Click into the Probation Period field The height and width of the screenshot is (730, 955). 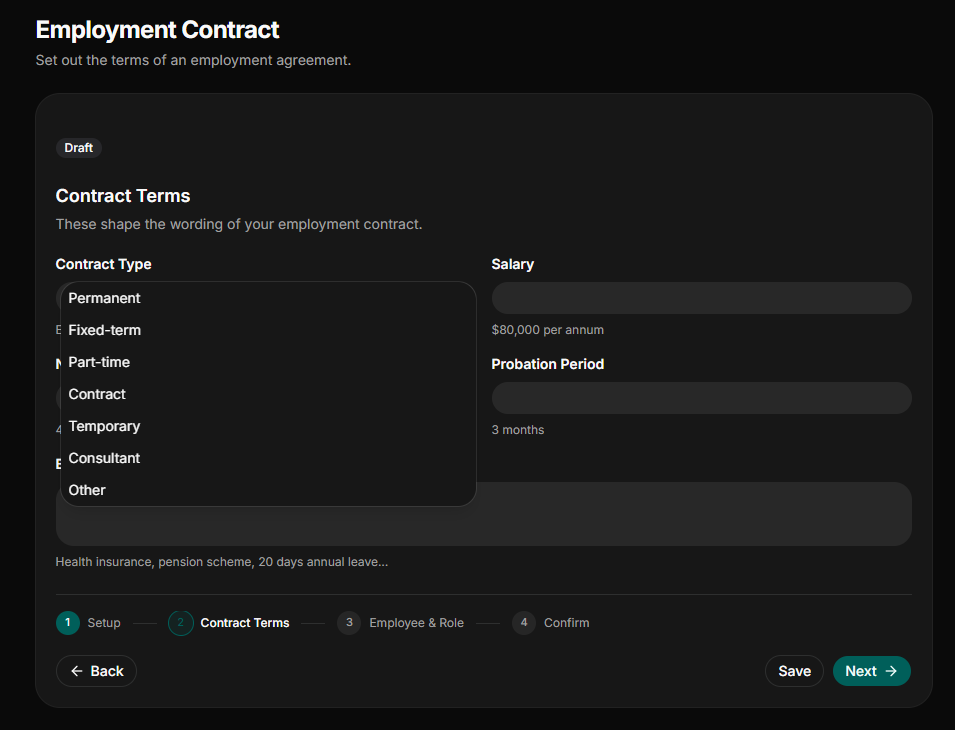coord(701,398)
